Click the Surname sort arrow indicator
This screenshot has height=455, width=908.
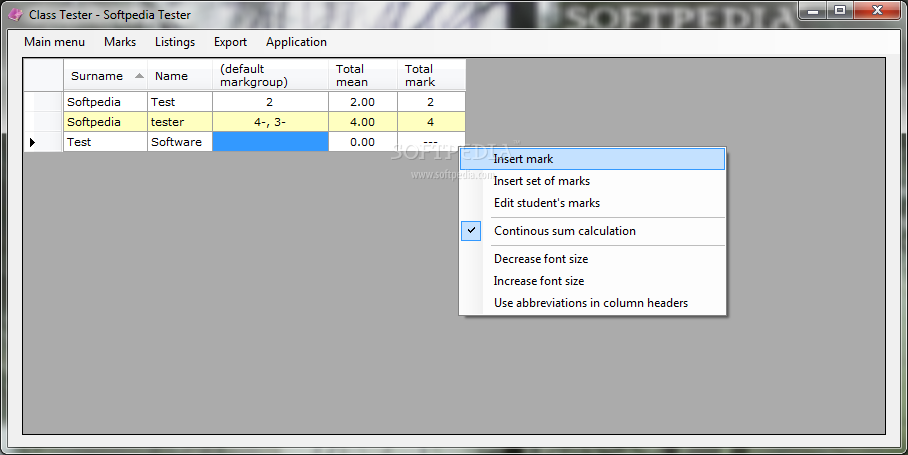[x=139, y=76]
